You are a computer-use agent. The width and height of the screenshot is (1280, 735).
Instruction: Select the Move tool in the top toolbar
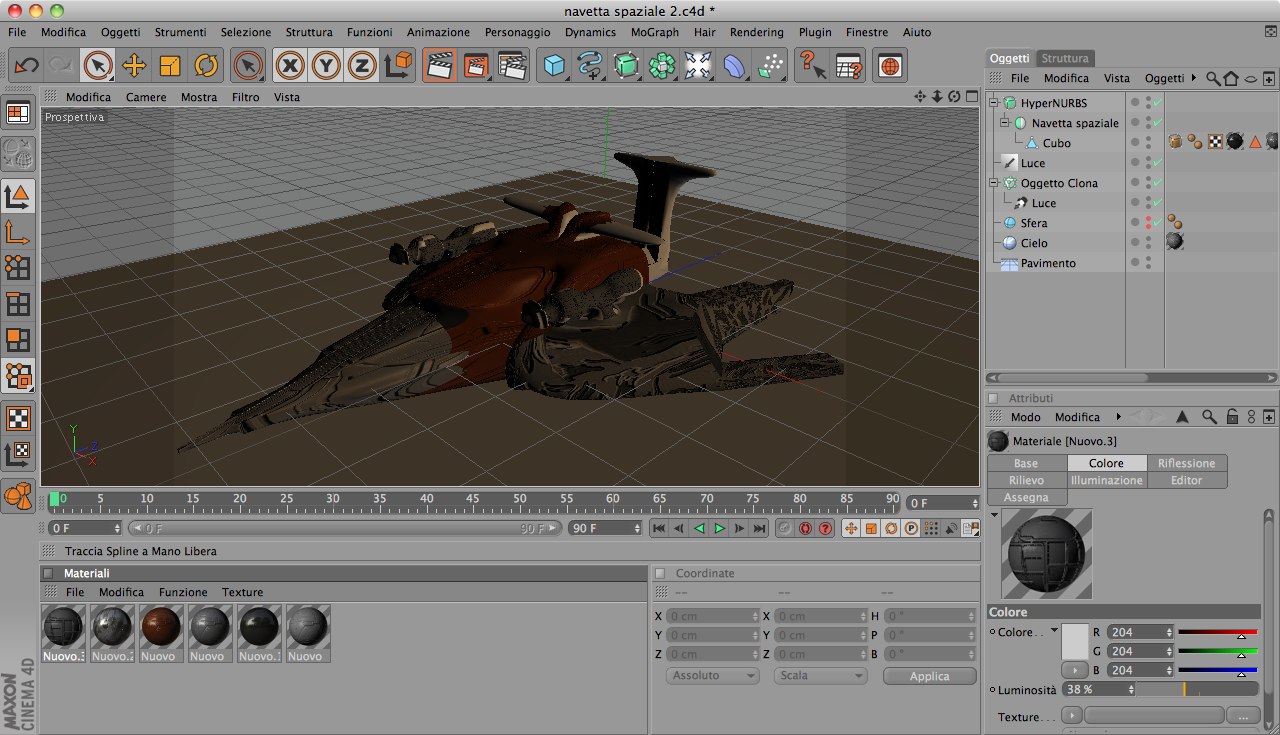[x=134, y=66]
